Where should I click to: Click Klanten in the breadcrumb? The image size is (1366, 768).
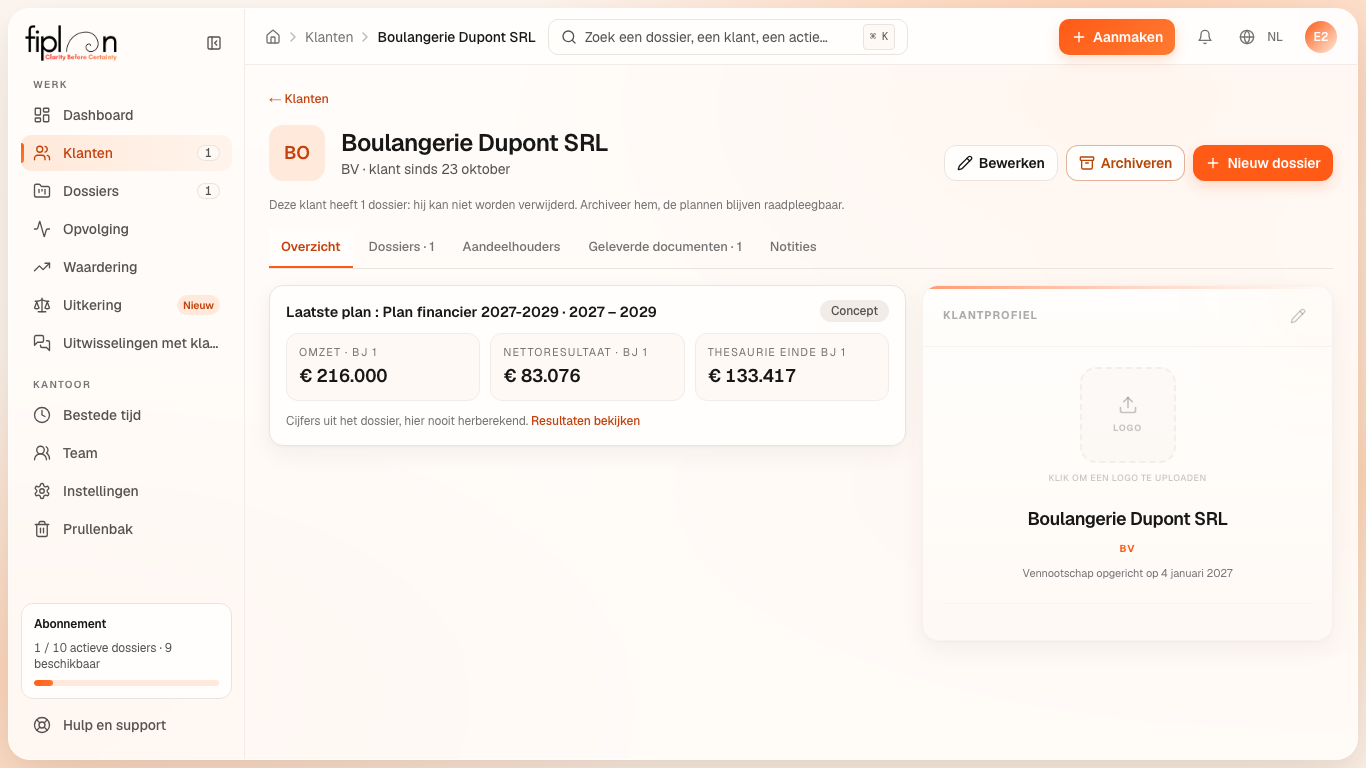coord(330,37)
